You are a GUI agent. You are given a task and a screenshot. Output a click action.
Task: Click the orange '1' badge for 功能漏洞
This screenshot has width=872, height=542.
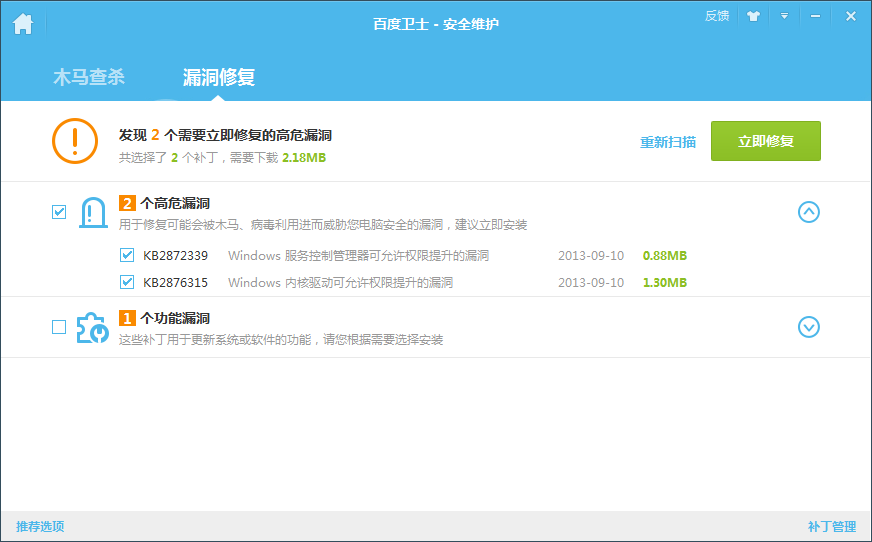point(127,319)
